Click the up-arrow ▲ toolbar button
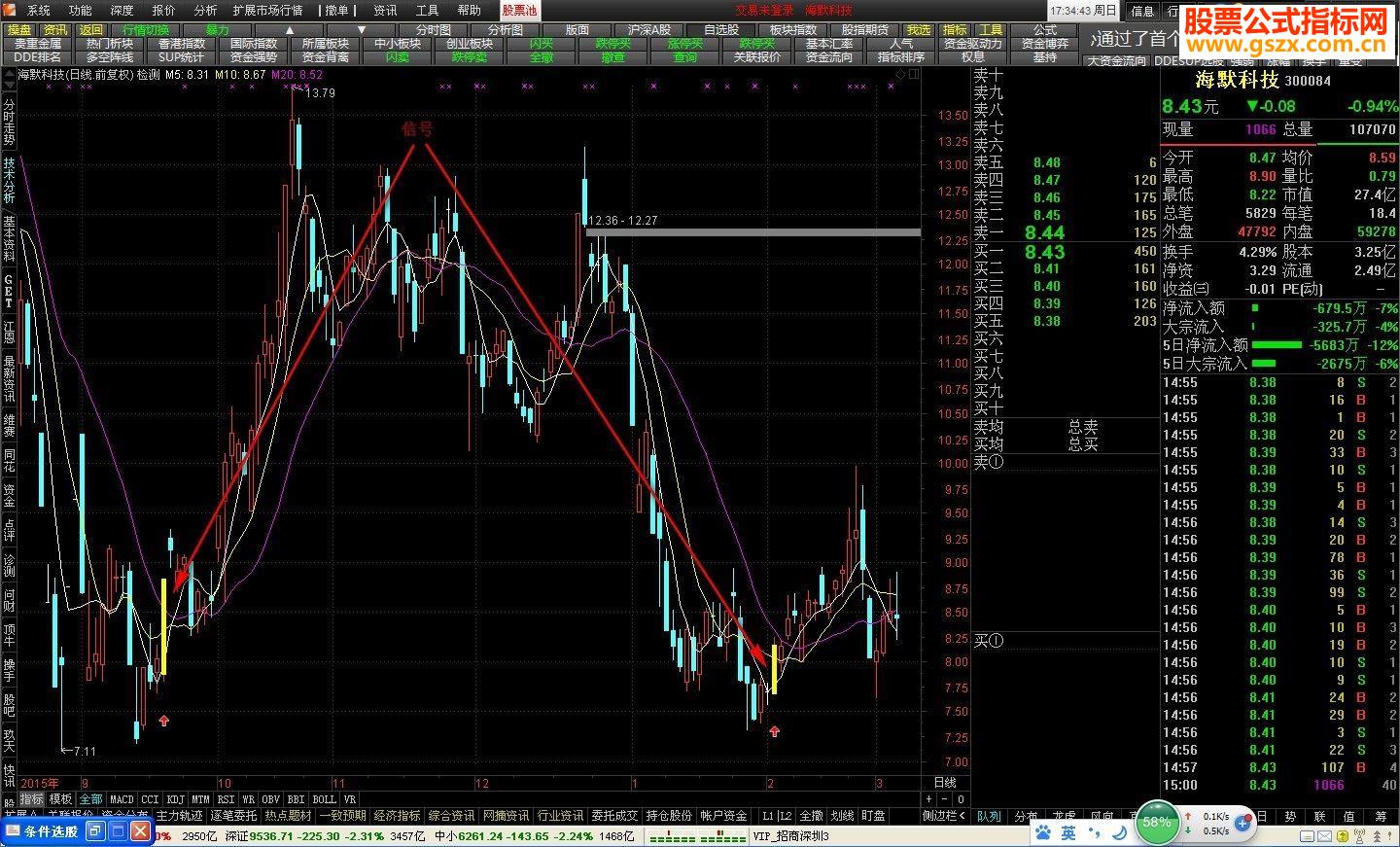 290,30
